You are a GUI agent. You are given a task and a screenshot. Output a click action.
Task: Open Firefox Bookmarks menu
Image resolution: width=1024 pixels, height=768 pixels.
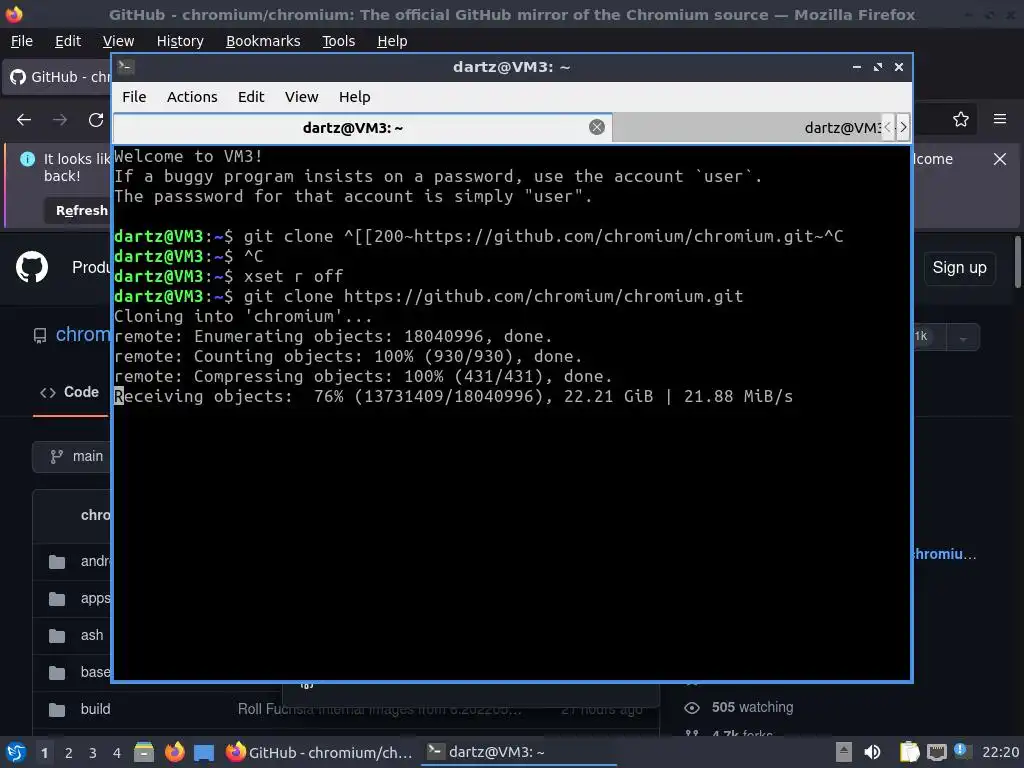(x=263, y=41)
